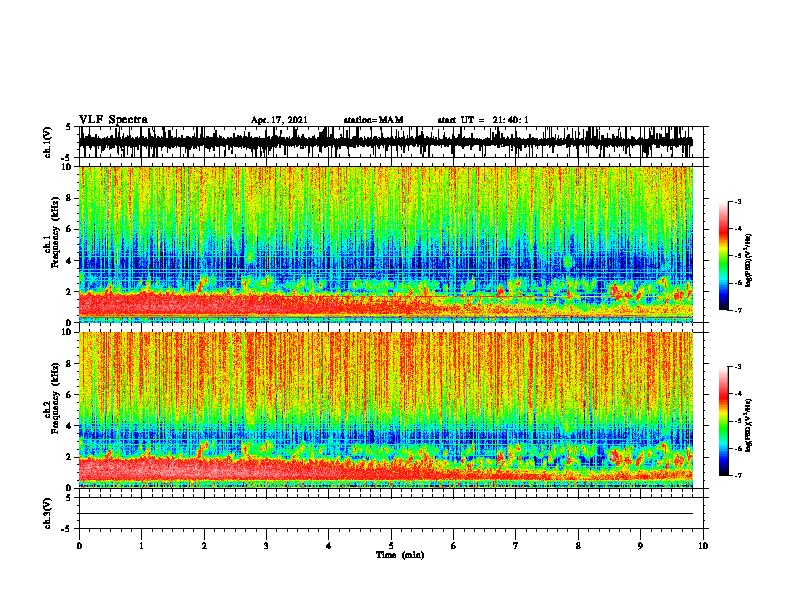The image size is (792, 612).
Task: Click the '10' kHz tick on ch.1 frequency axis
Action: [x=68, y=167]
